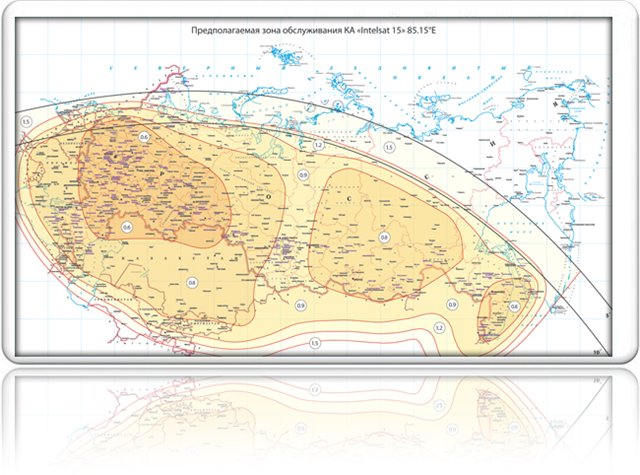
Task: Click the map title mentioning Intelsat 15
Action: point(314,30)
